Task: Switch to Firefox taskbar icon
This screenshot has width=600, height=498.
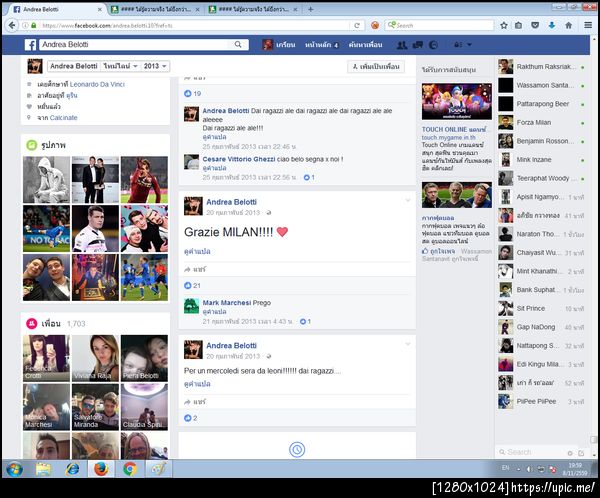Action: 101,469
